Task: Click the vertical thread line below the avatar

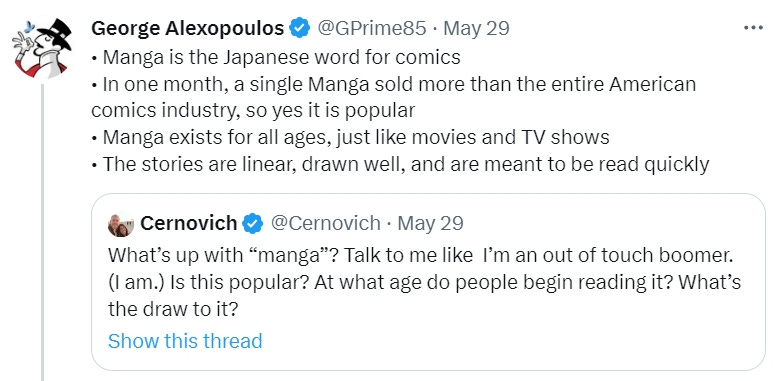Action: 43,232
